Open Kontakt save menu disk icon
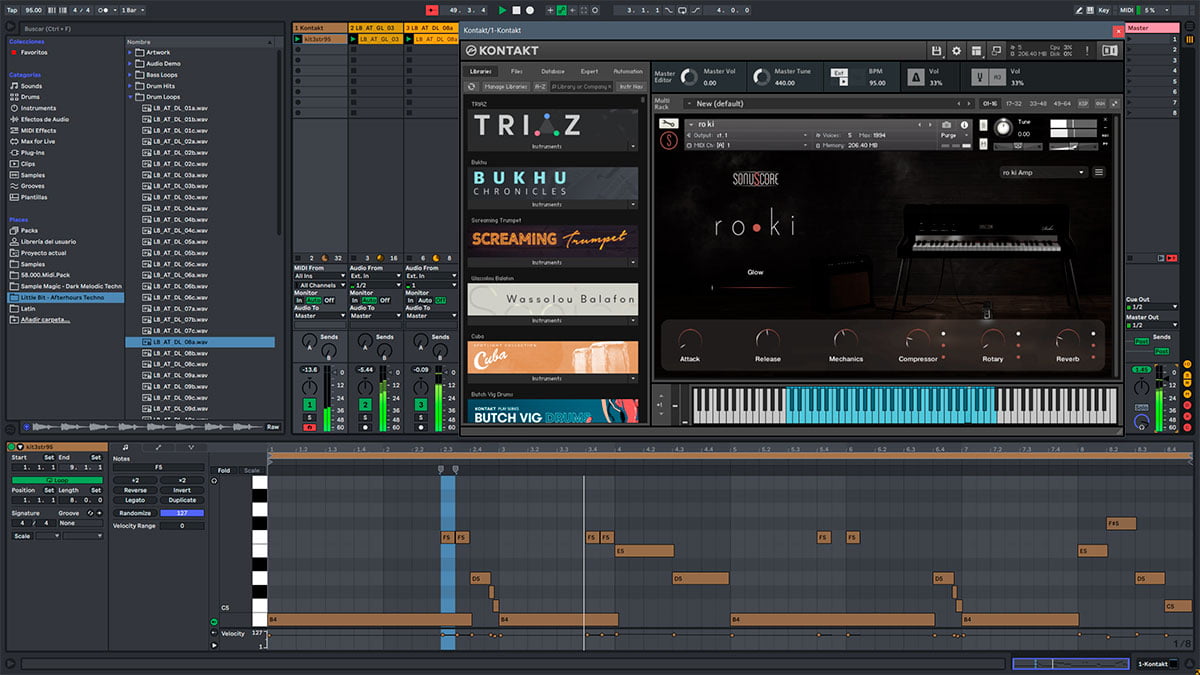This screenshot has width=1200, height=675. 936,50
